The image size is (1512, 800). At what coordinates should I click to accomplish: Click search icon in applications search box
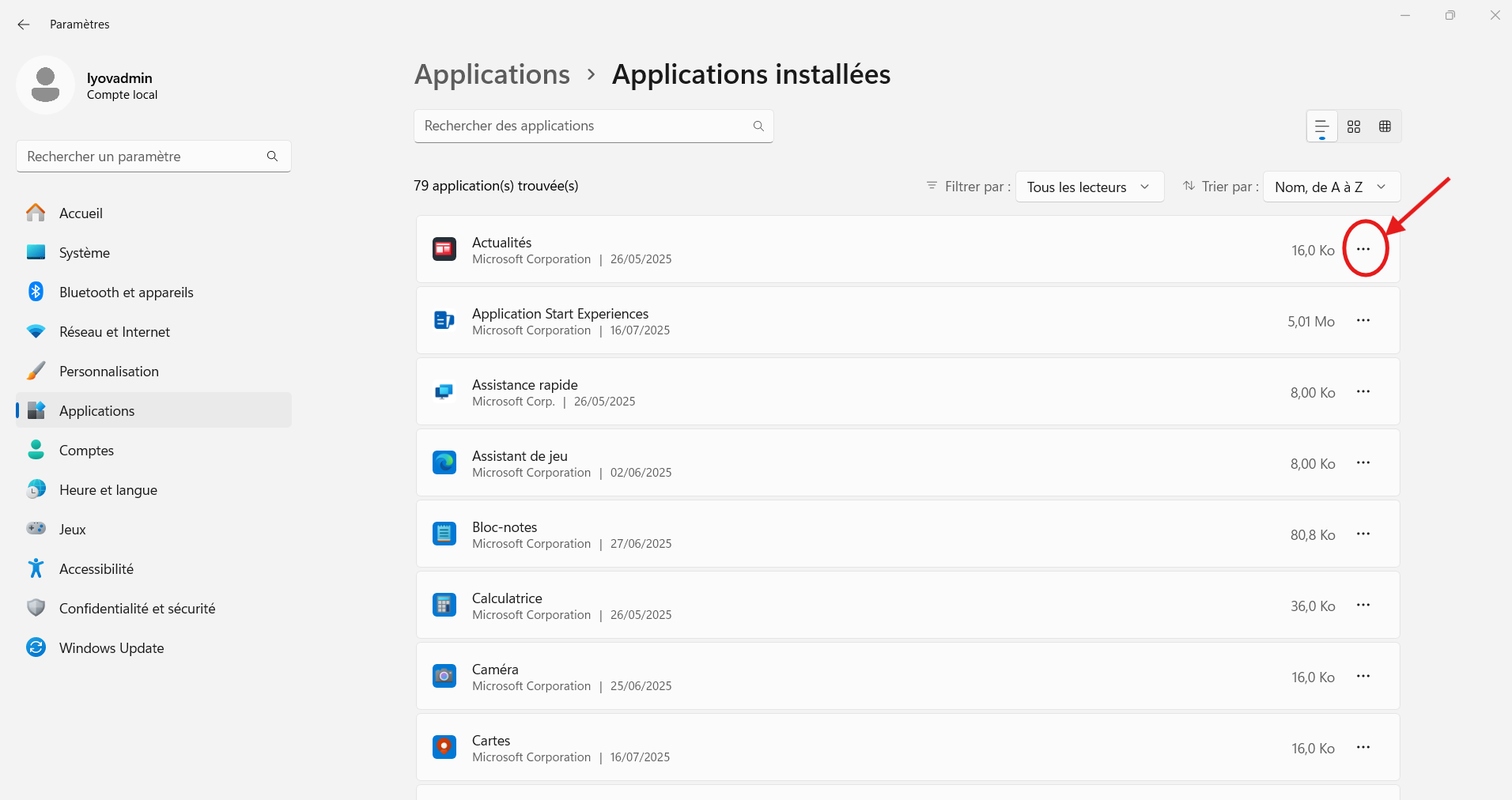pyautogui.click(x=758, y=126)
